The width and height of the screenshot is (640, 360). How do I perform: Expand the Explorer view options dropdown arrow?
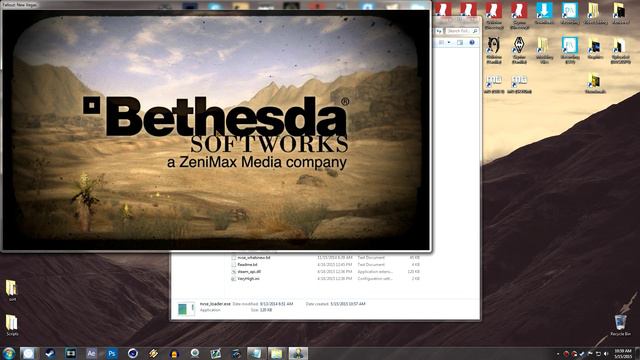[449, 42]
